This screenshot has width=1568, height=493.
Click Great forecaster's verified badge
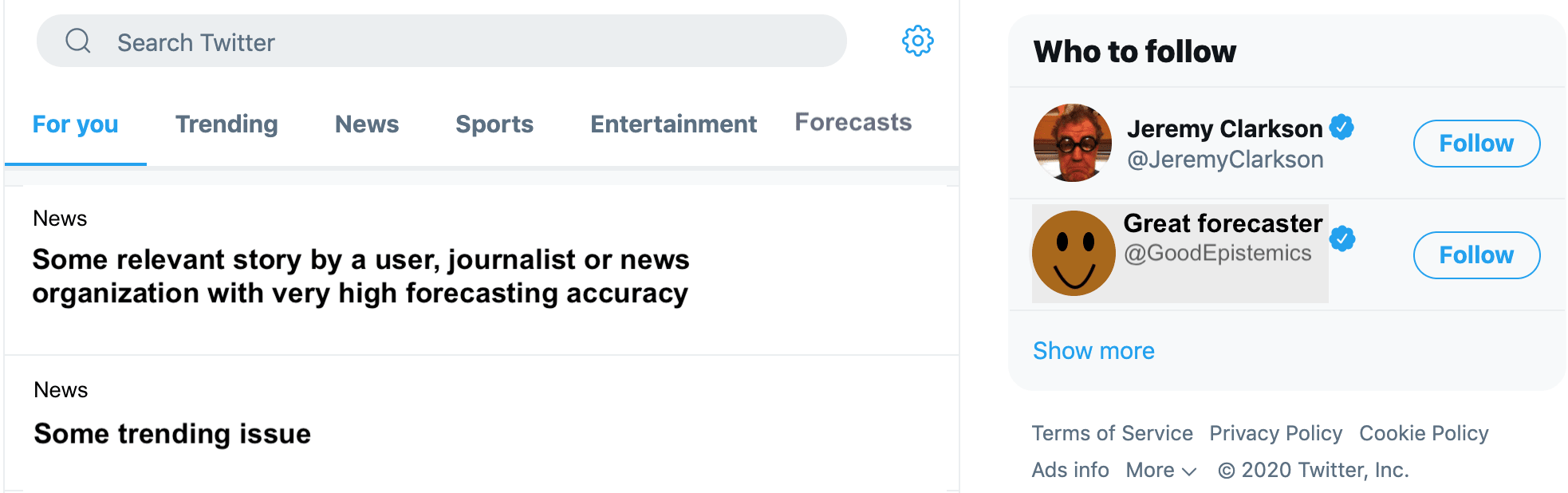[1343, 239]
